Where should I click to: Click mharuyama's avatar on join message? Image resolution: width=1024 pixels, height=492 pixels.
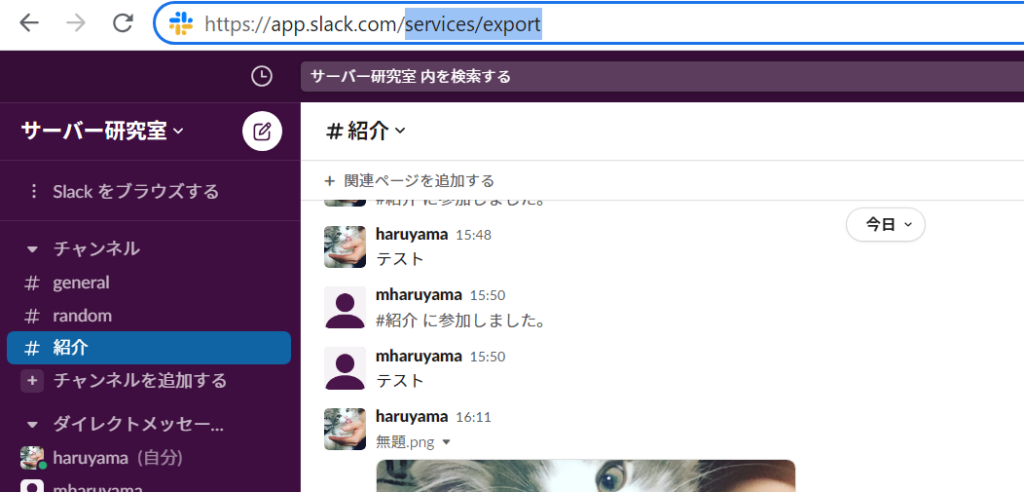(345, 307)
